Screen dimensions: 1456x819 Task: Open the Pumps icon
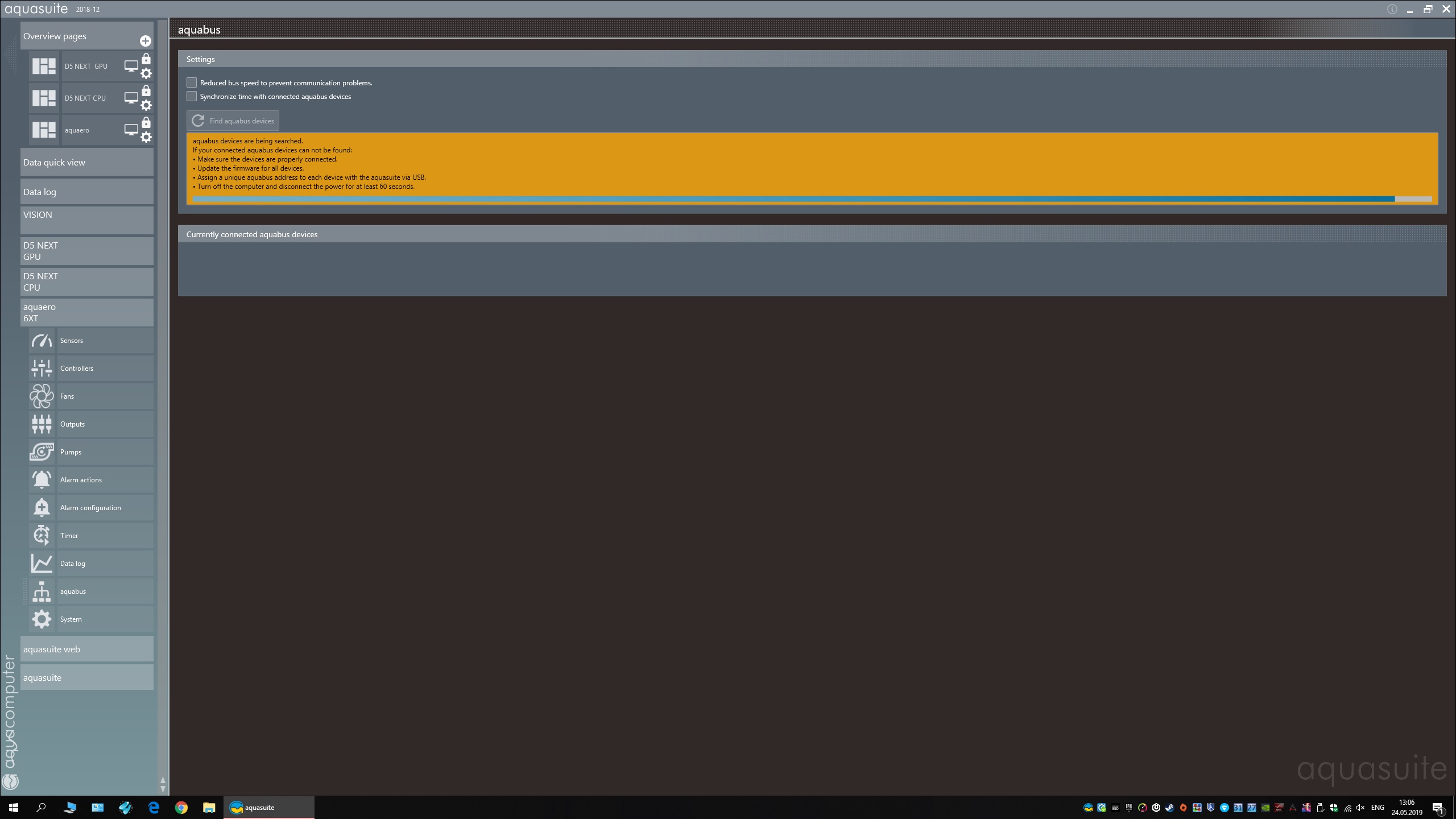(42, 452)
